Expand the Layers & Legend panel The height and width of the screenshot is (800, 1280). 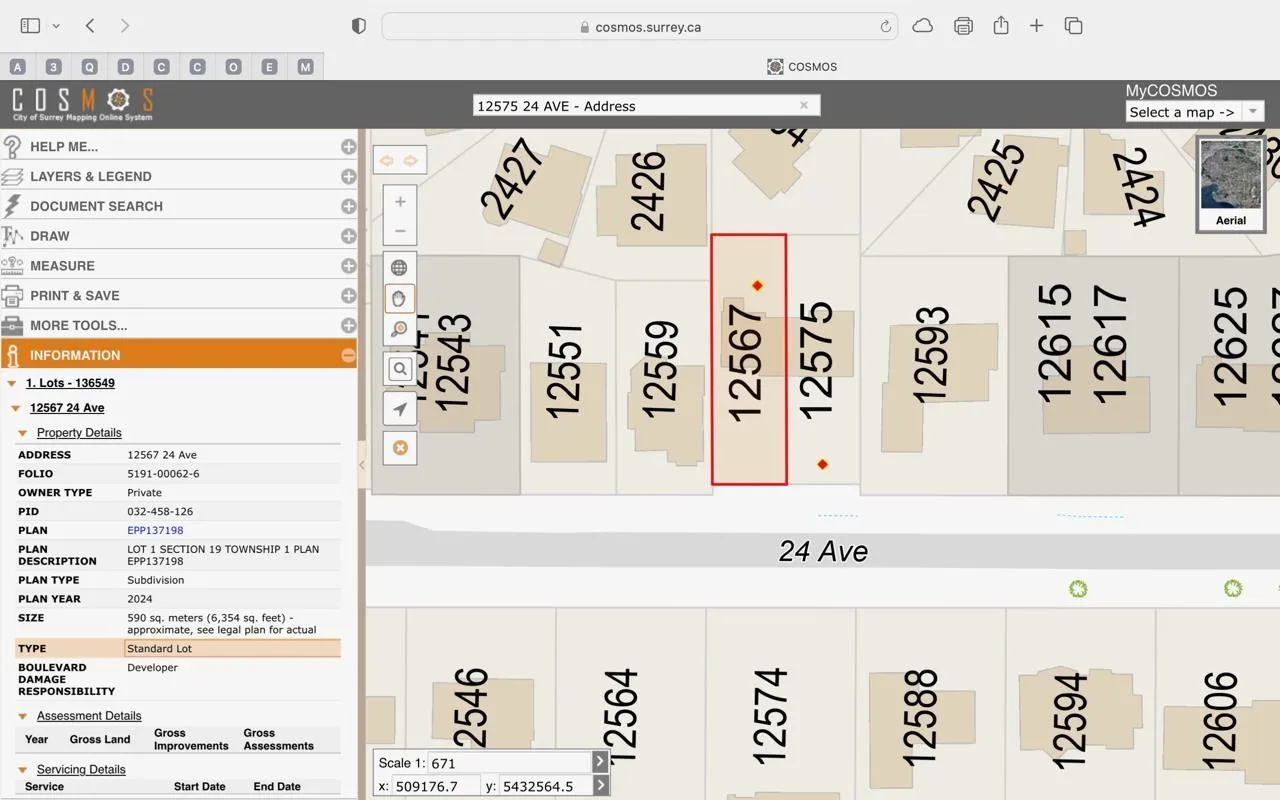tap(348, 177)
